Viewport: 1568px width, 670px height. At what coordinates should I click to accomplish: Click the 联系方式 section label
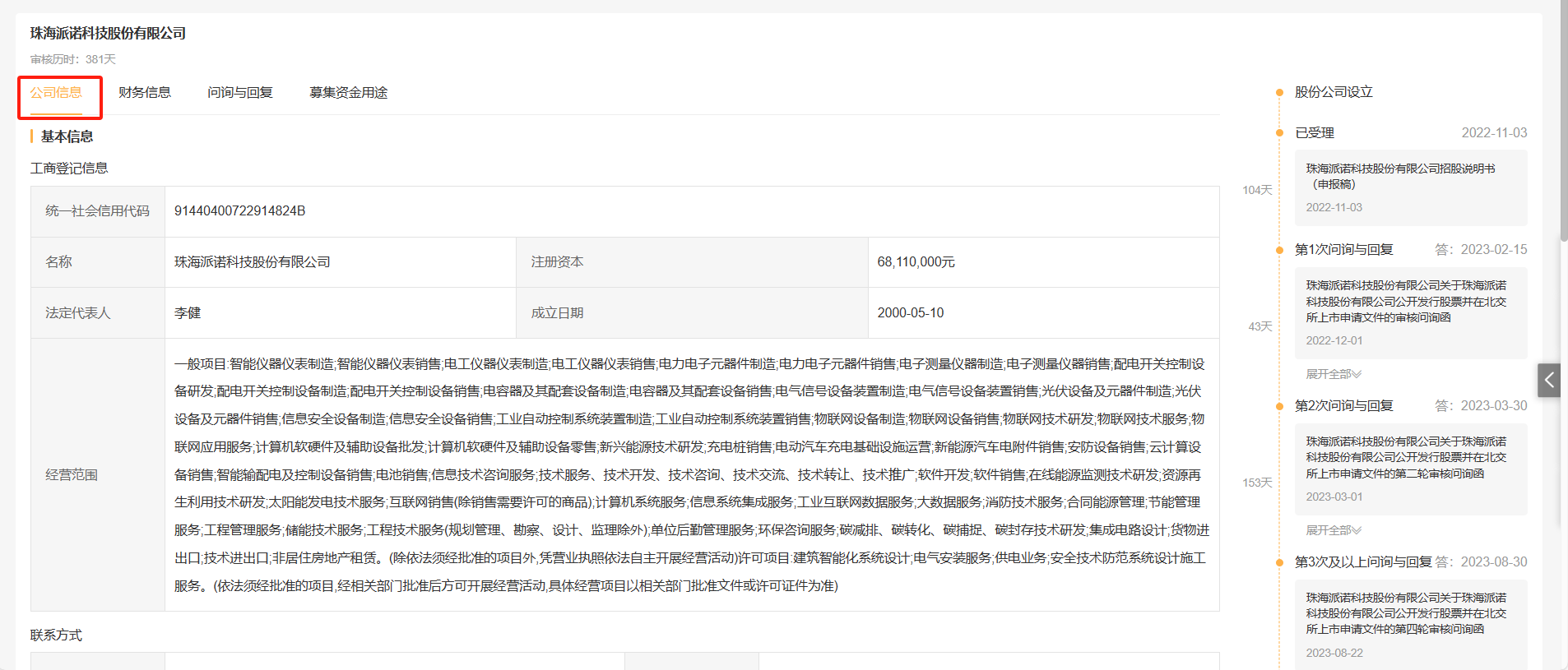56,635
